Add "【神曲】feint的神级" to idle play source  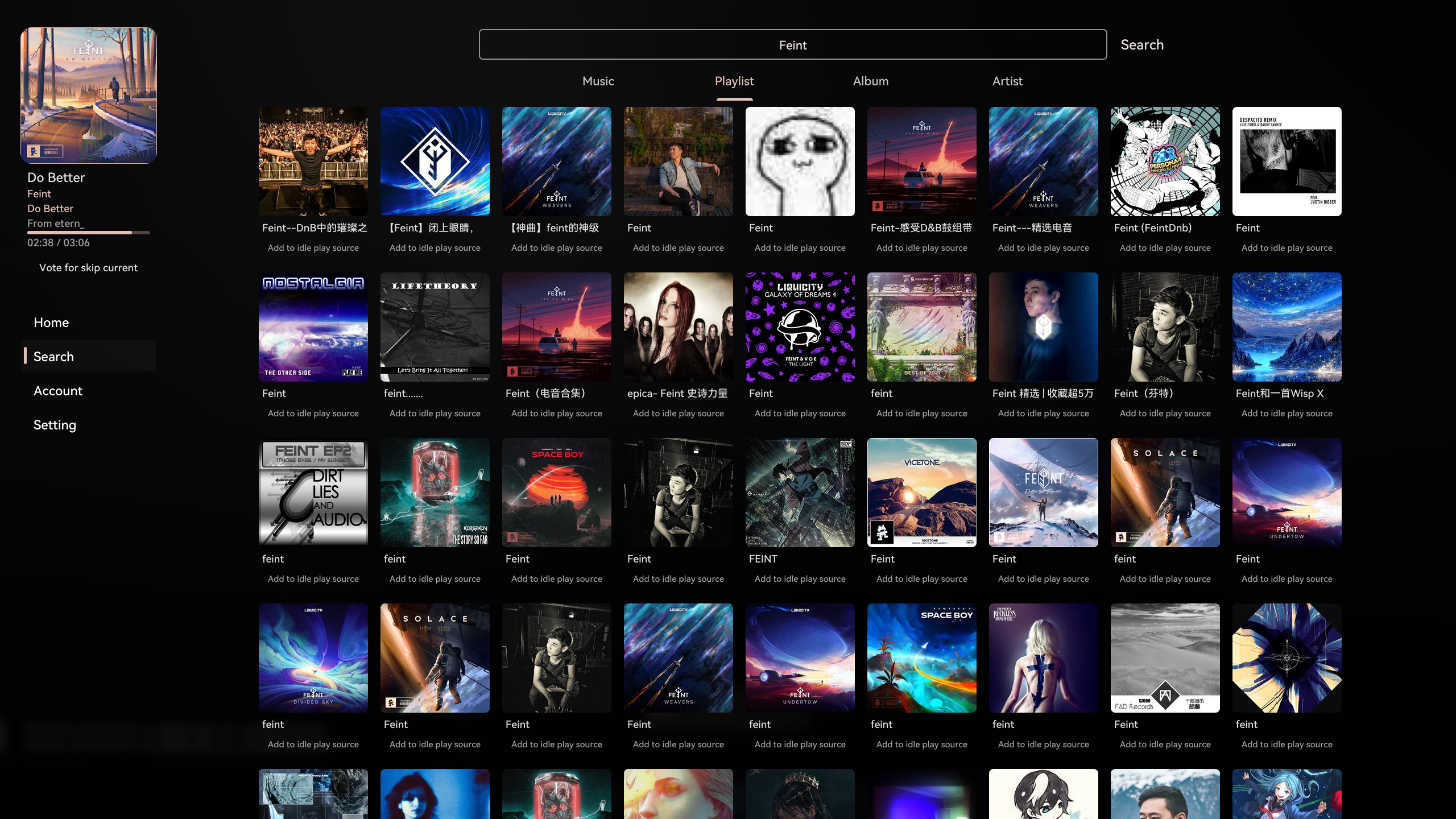(x=557, y=248)
